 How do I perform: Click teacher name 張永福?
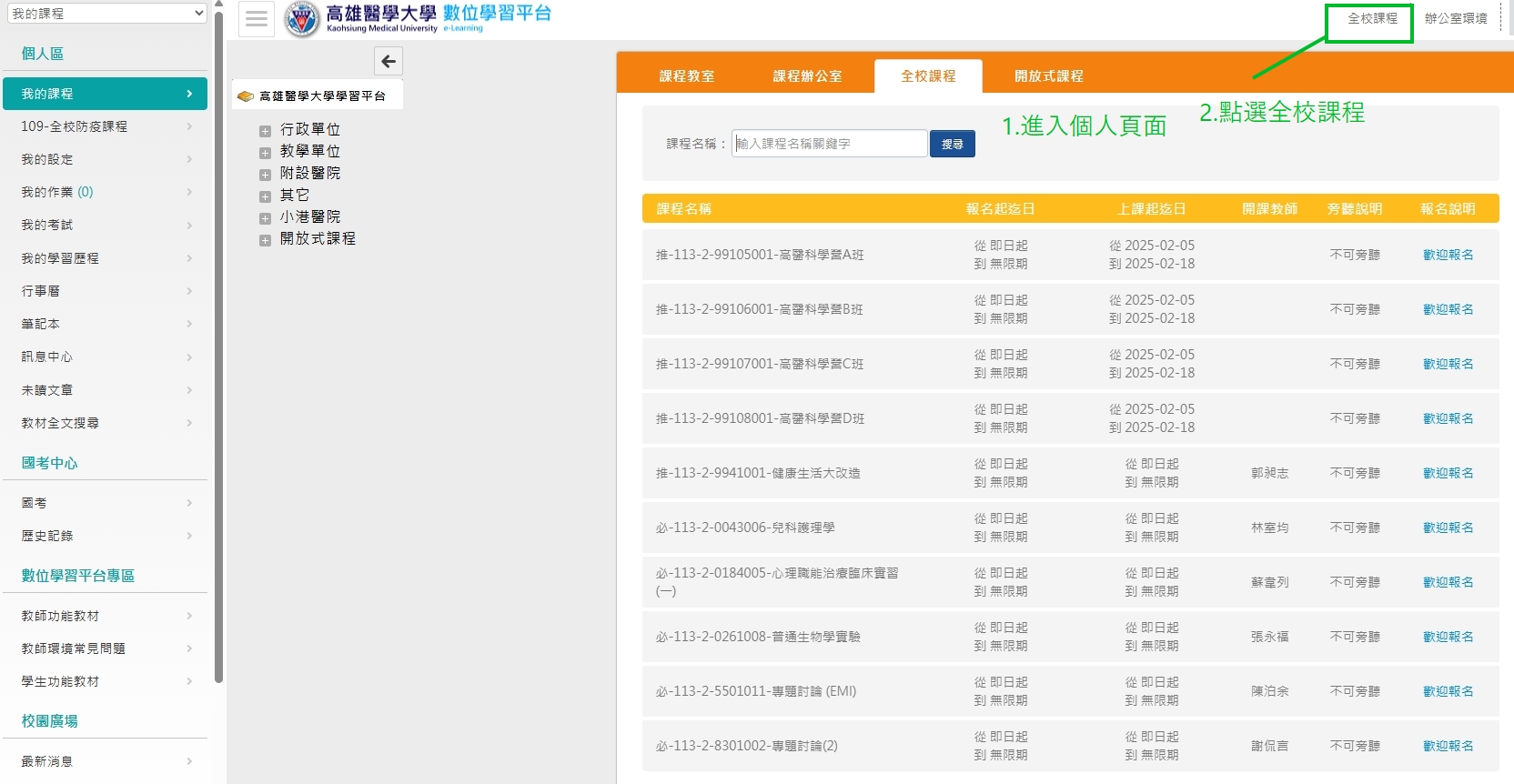coord(1269,637)
